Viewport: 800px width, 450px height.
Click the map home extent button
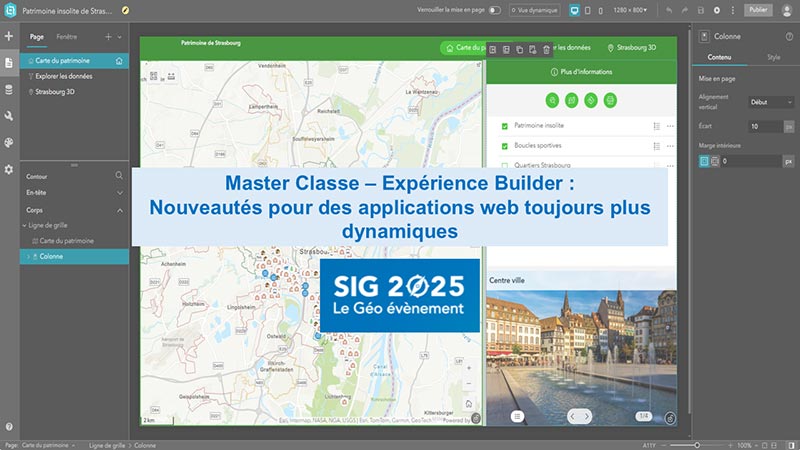click(x=469, y=404)
